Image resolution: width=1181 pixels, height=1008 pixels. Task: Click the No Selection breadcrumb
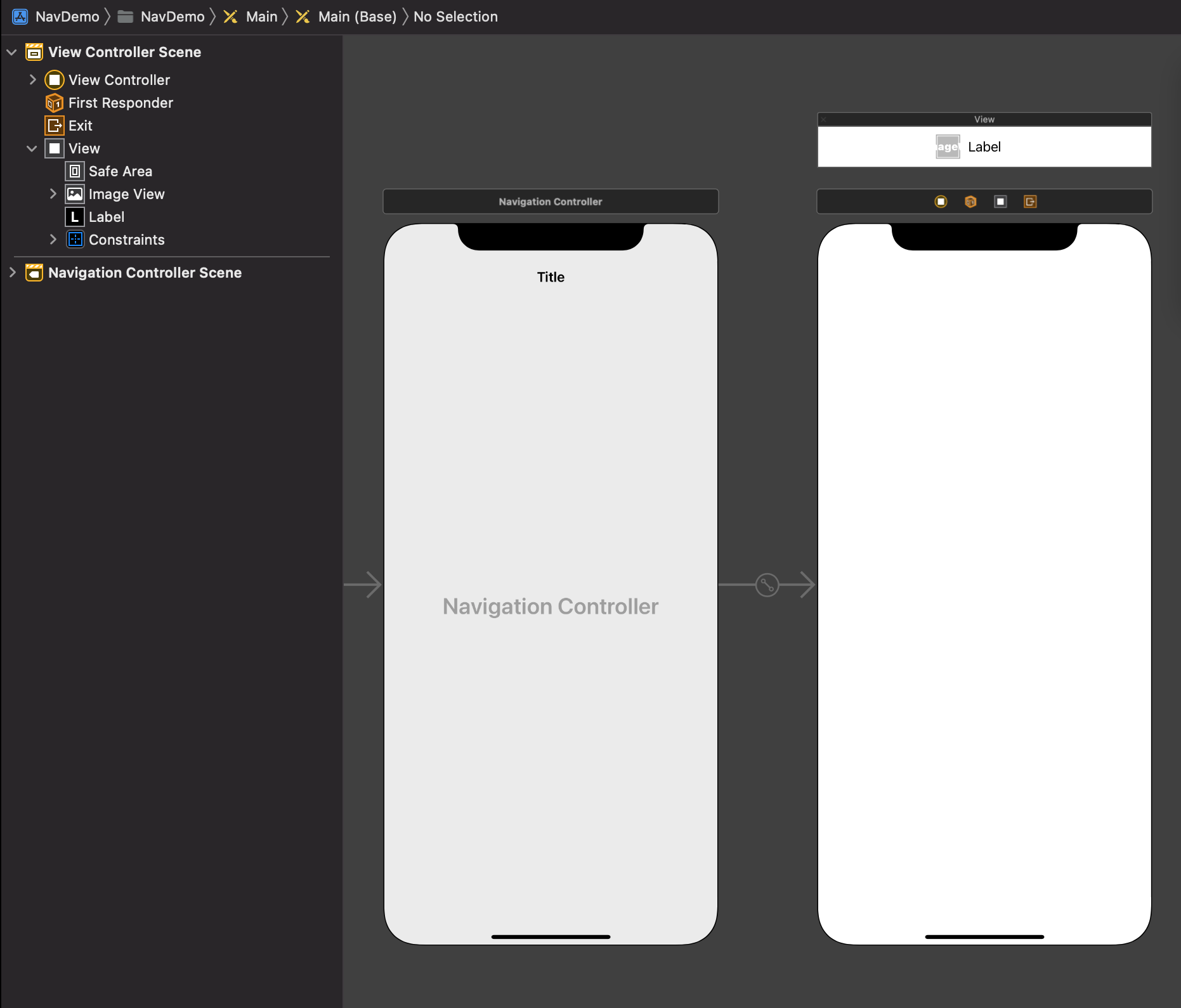[455, 16]
